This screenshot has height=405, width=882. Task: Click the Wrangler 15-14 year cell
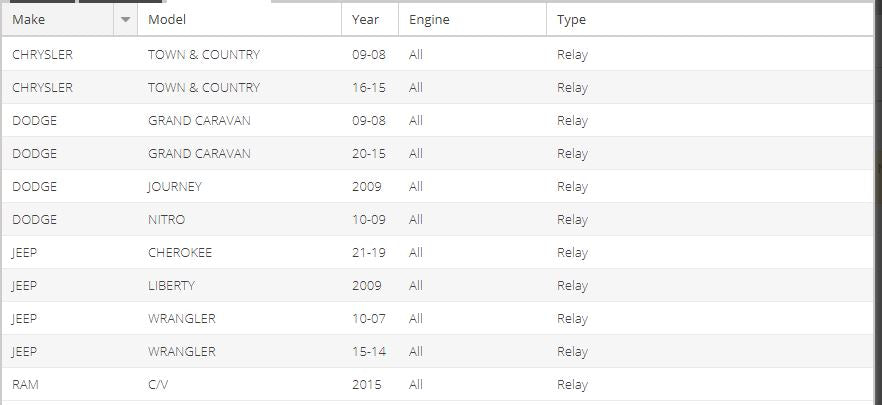(367, 352)
